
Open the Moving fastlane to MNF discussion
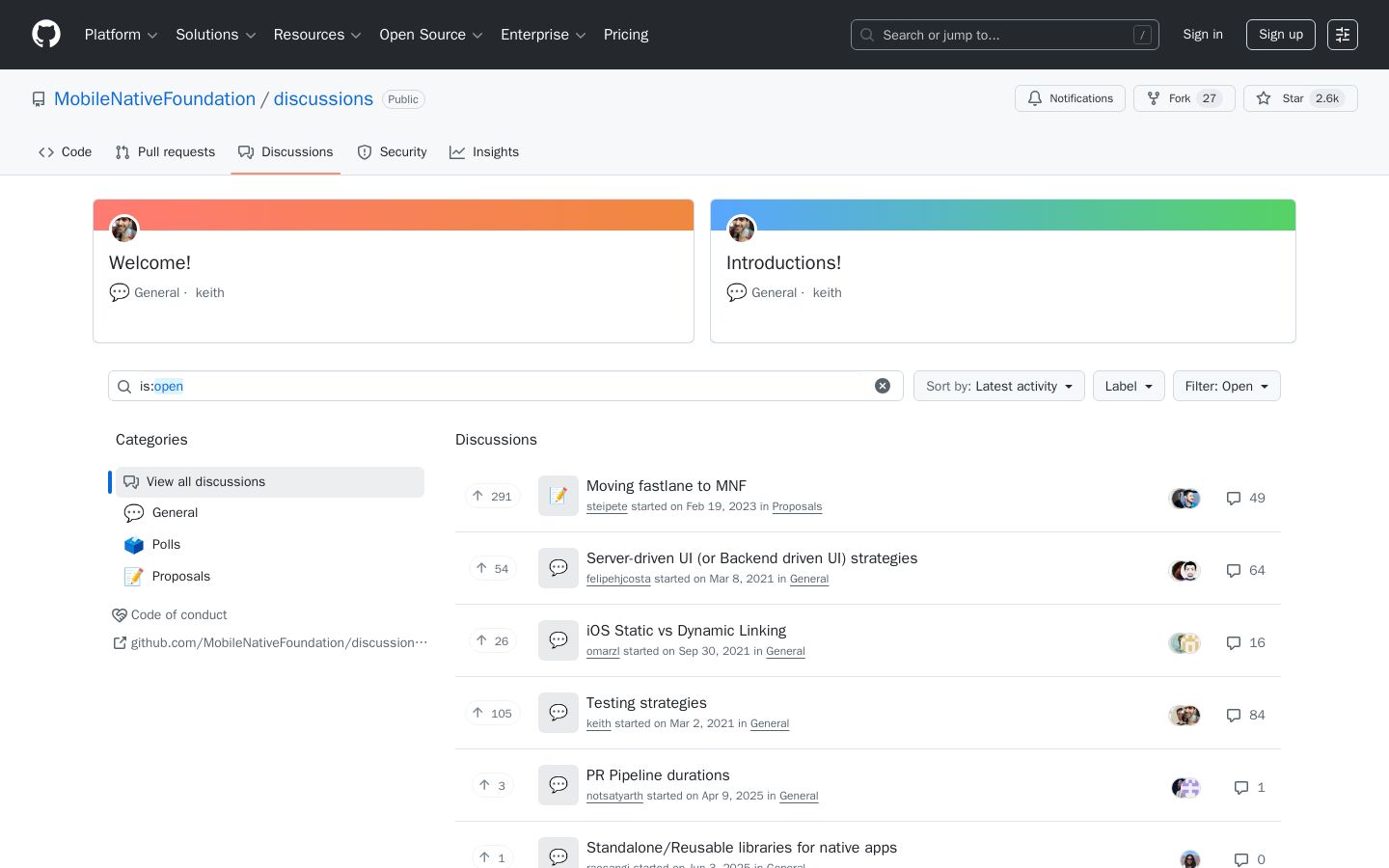click(667, 486)
